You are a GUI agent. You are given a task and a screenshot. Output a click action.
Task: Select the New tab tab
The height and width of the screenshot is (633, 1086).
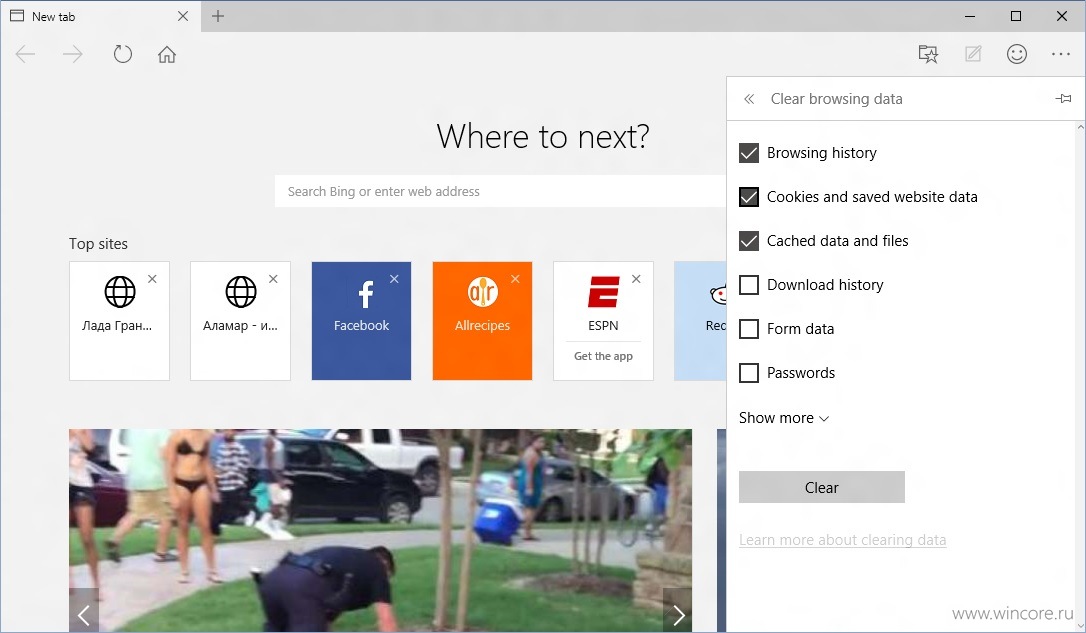click(x=100, y=16)
